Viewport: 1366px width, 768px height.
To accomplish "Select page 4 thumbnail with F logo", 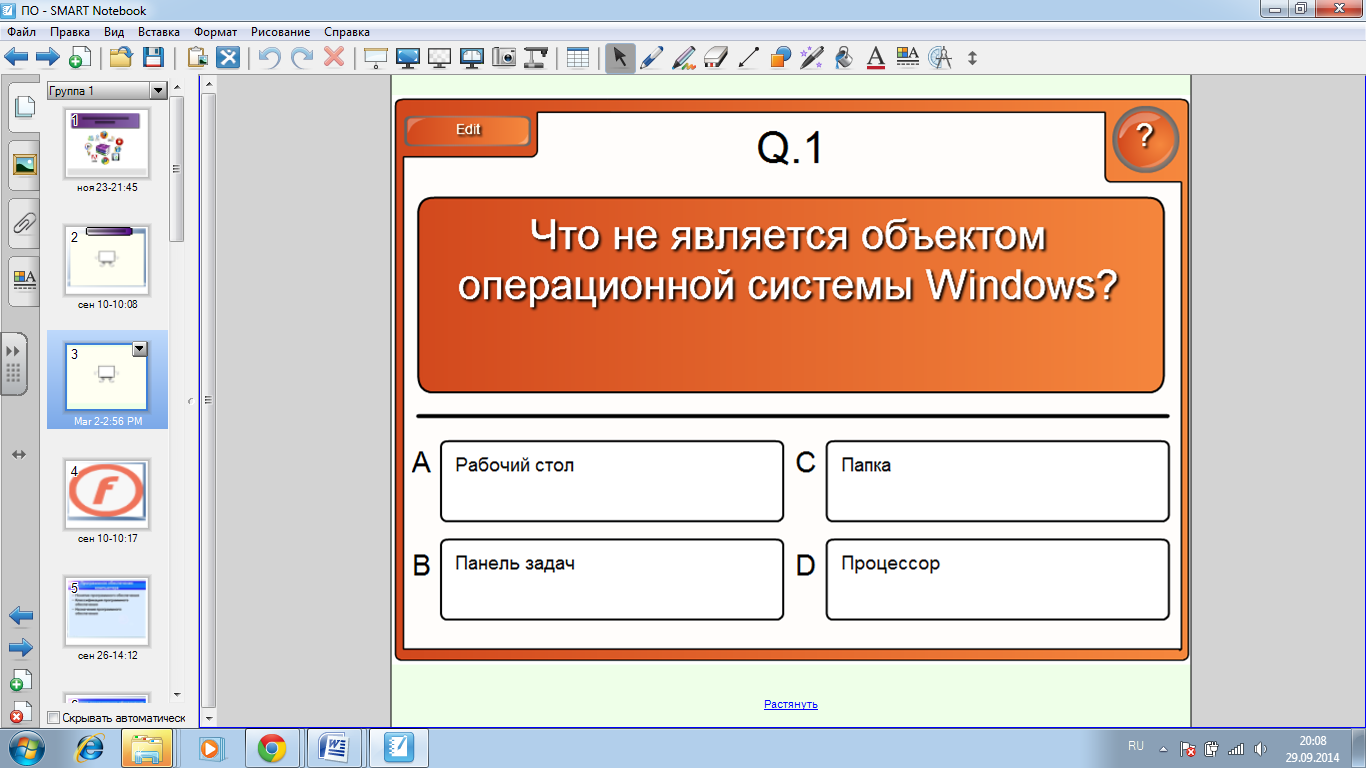I will [107, 495].
